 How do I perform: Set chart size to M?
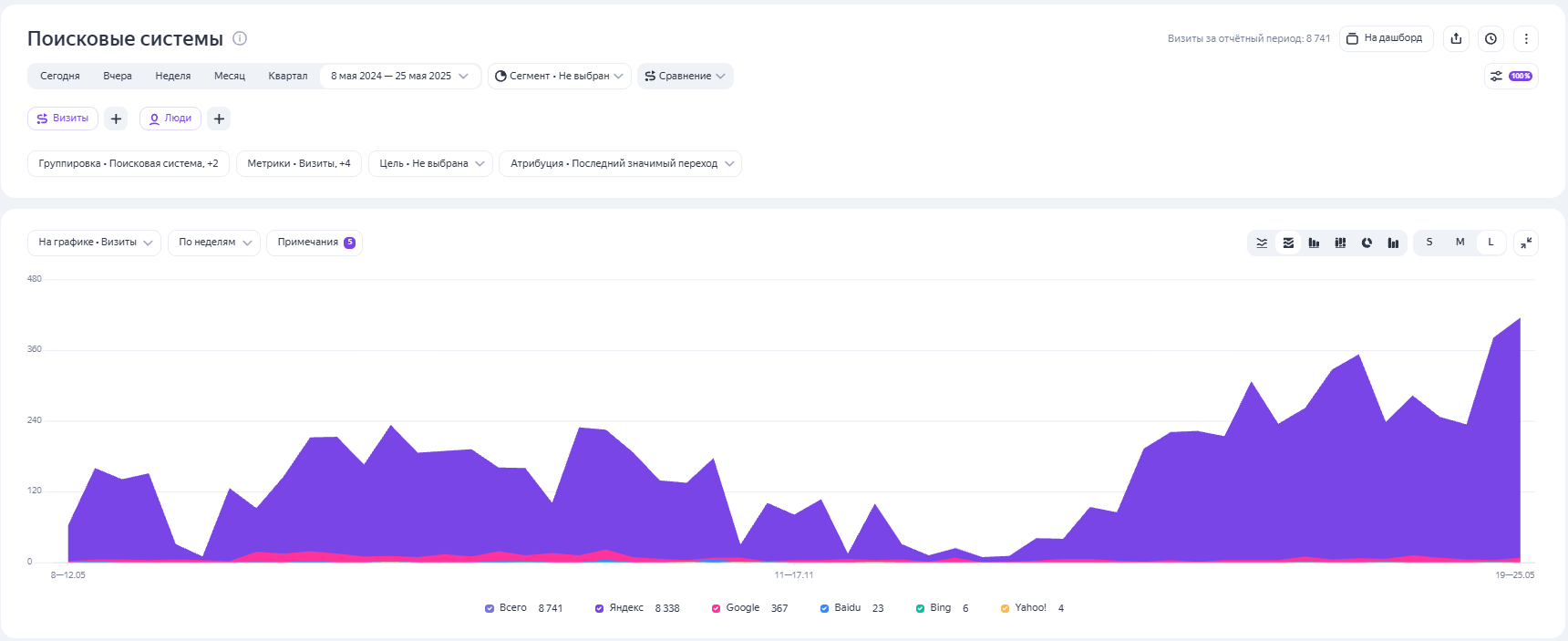[1460, 243]
